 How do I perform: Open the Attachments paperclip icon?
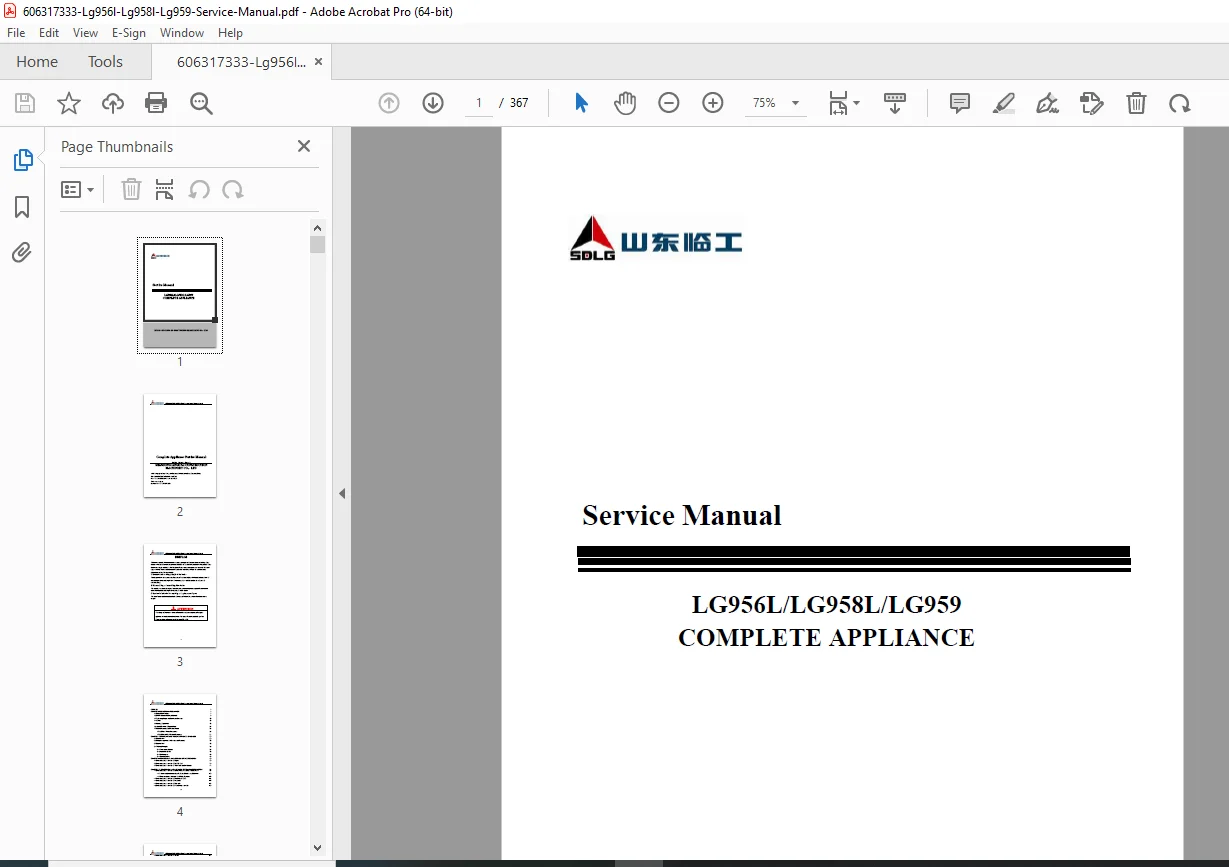tap(22, 252)
